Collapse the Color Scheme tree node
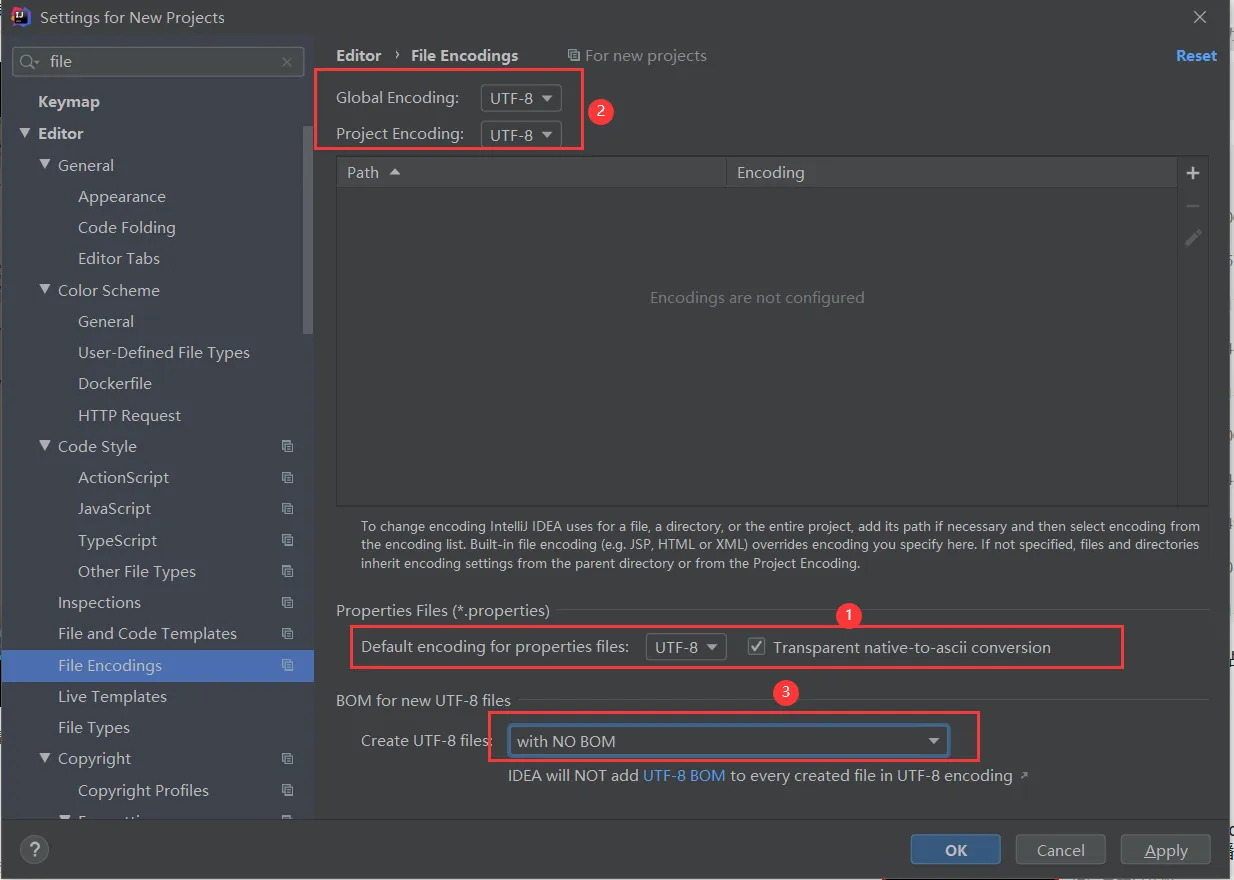 [45, 290]
